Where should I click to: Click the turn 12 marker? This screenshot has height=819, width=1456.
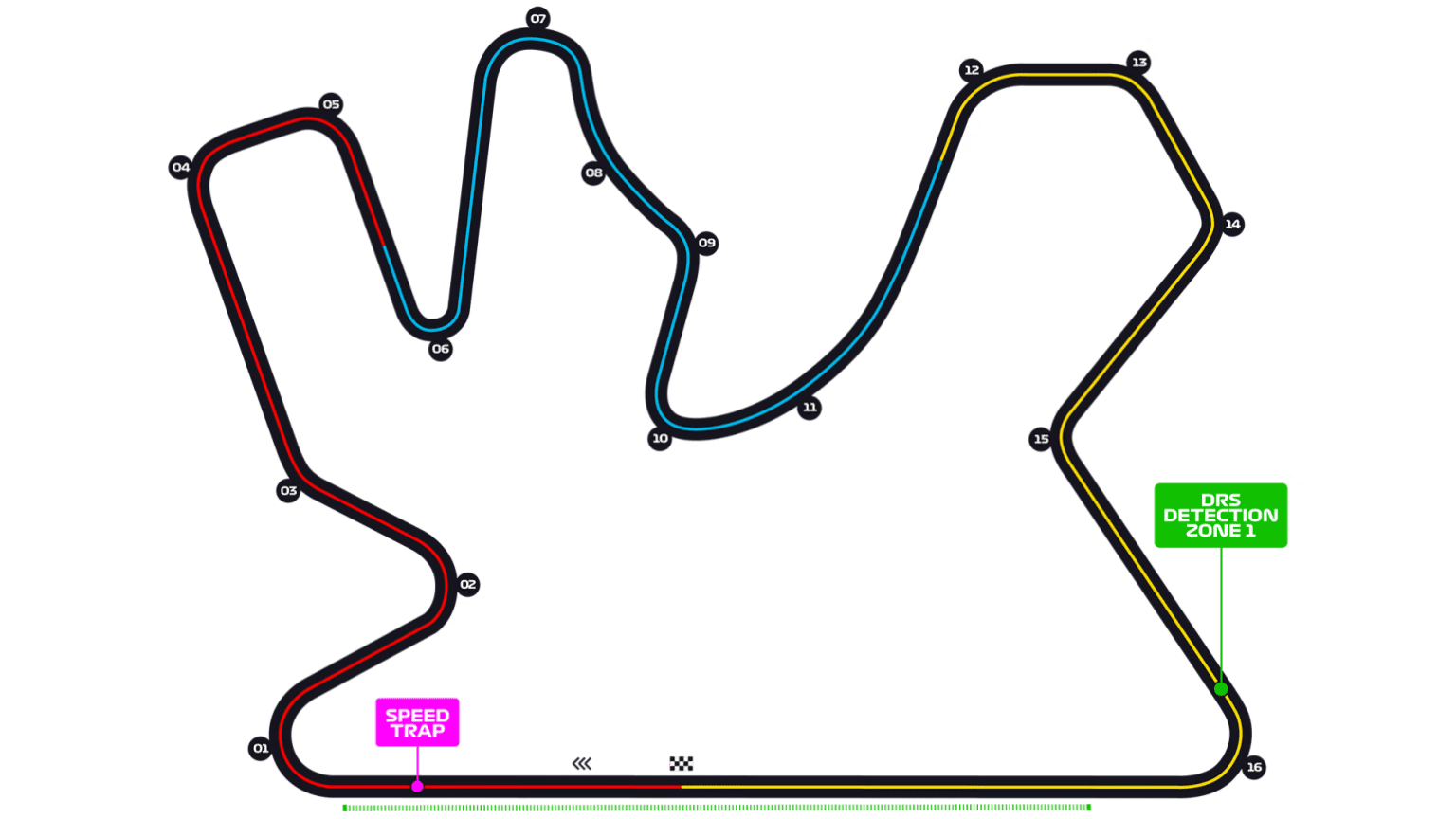[x=972, y=70]
